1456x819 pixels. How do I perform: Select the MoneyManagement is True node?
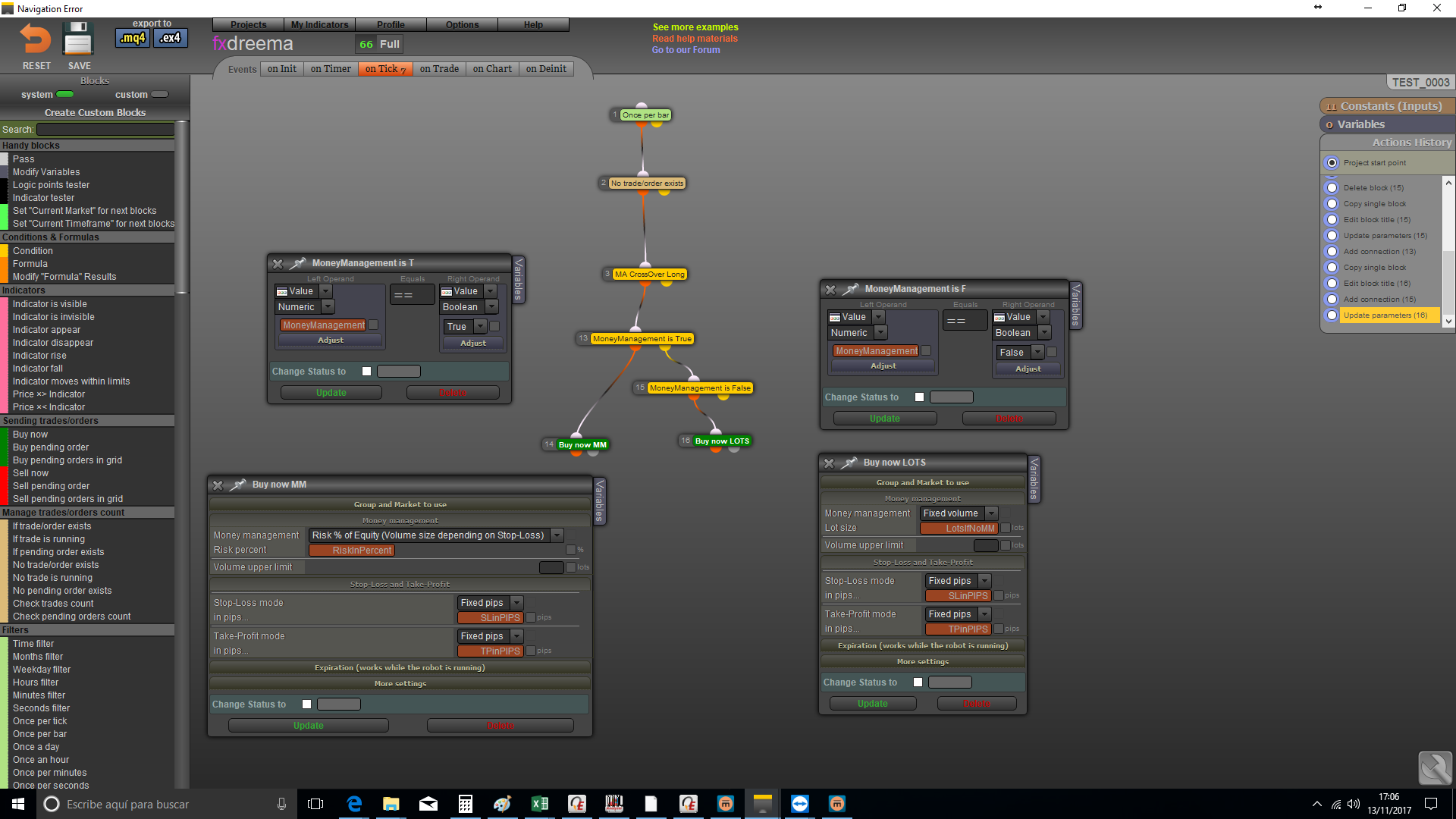(642, 339)
